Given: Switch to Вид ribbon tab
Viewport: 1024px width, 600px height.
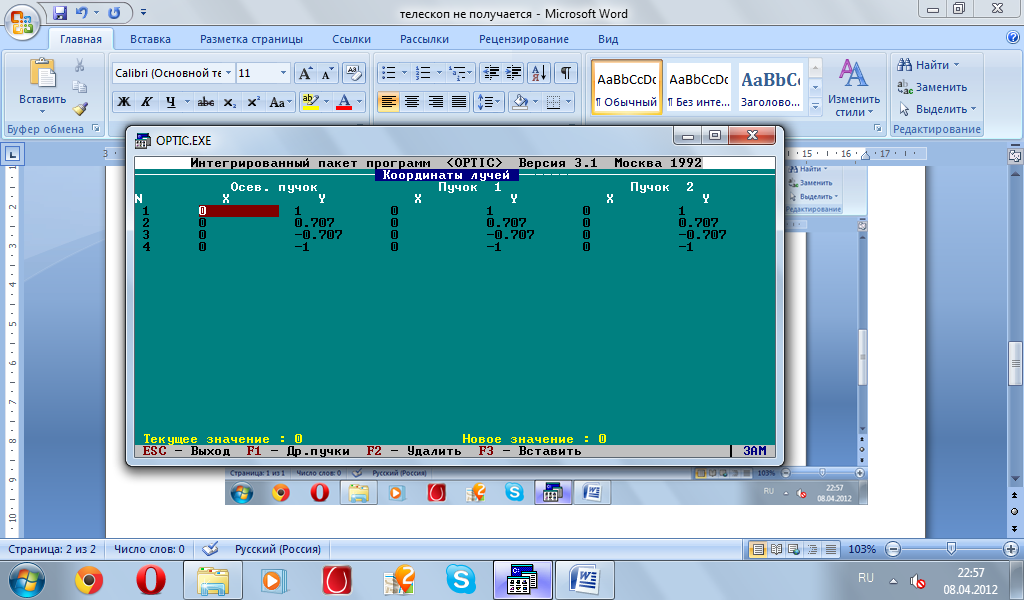Looking at the screenshot, I should point(608,39).
